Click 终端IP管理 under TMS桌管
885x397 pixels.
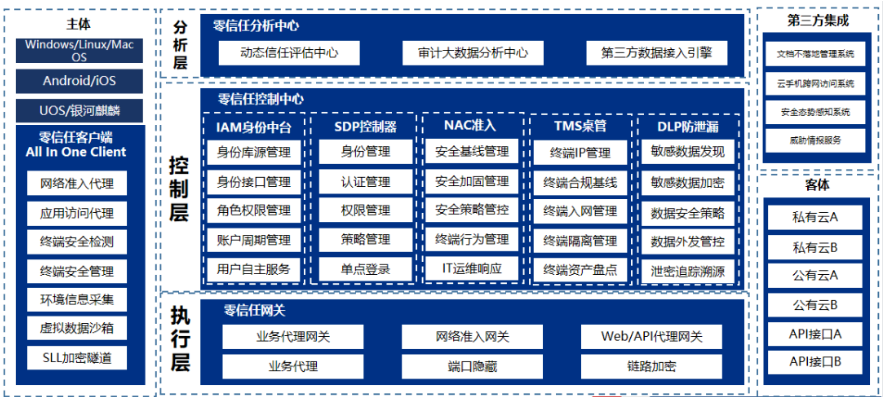(580, 152)
